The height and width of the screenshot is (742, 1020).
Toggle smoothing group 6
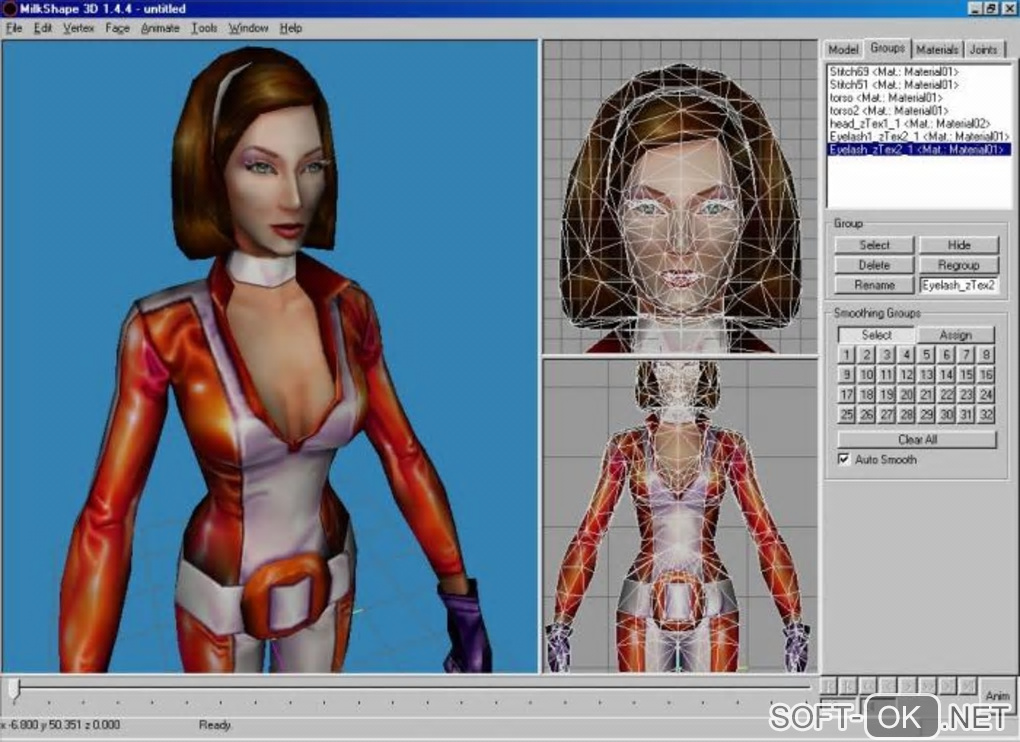point(946,355)
